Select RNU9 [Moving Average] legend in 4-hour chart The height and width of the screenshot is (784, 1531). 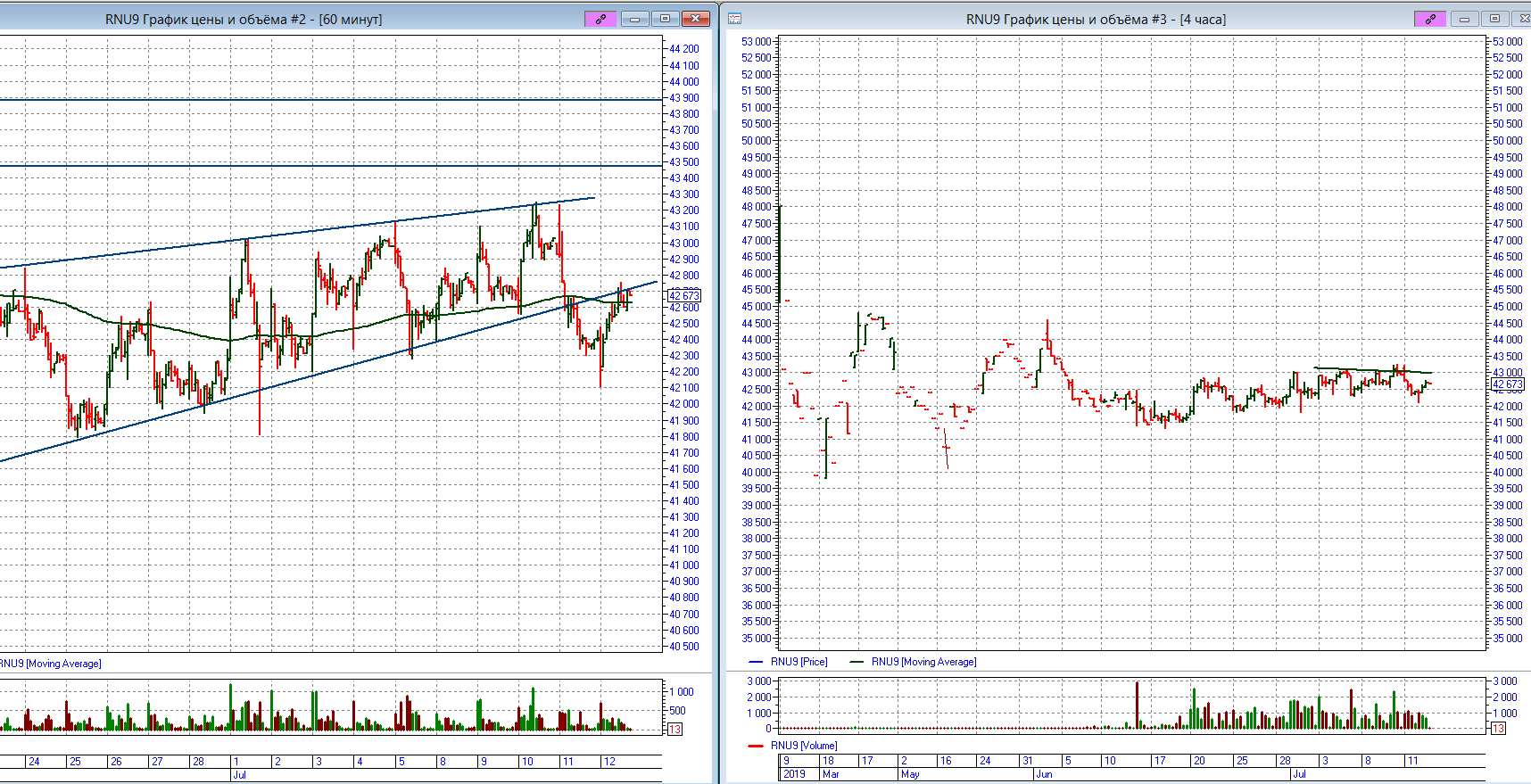[923, 662]
